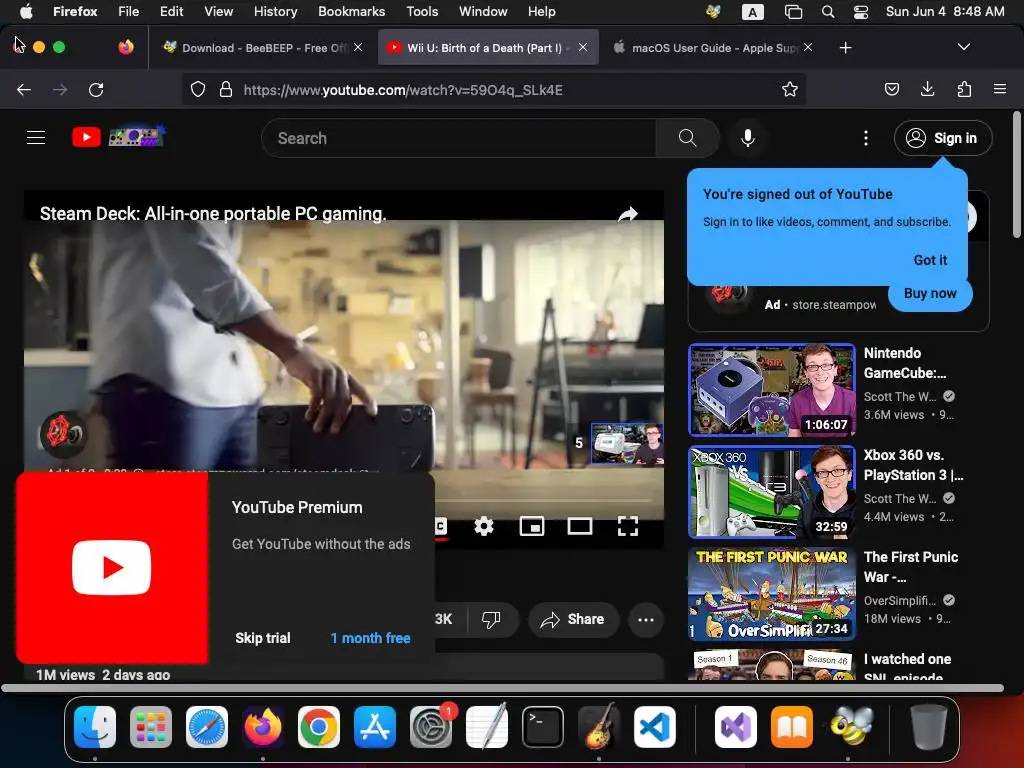Screen dimensions: 1024x768
Task: Open YouTube settings three-dot menu
Action: point(865,138)
